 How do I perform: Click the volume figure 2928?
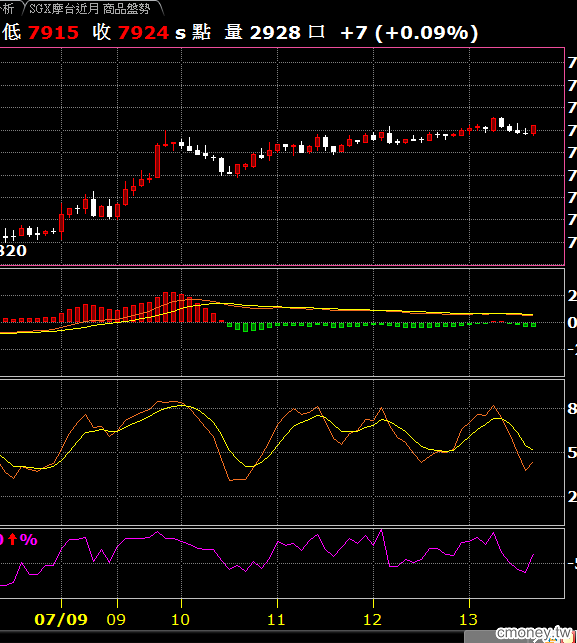(x=275, y=33)
